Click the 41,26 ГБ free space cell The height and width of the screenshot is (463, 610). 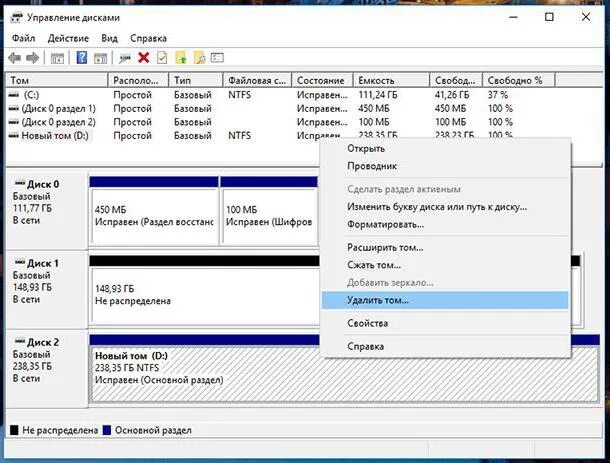coord(452,95)
